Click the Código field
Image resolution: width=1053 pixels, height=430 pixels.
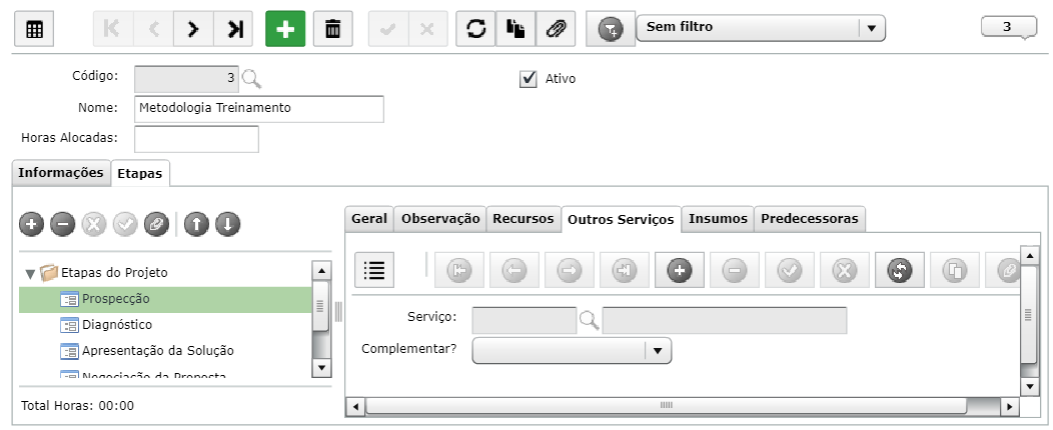pyautogui.click(x=186, y=79)
